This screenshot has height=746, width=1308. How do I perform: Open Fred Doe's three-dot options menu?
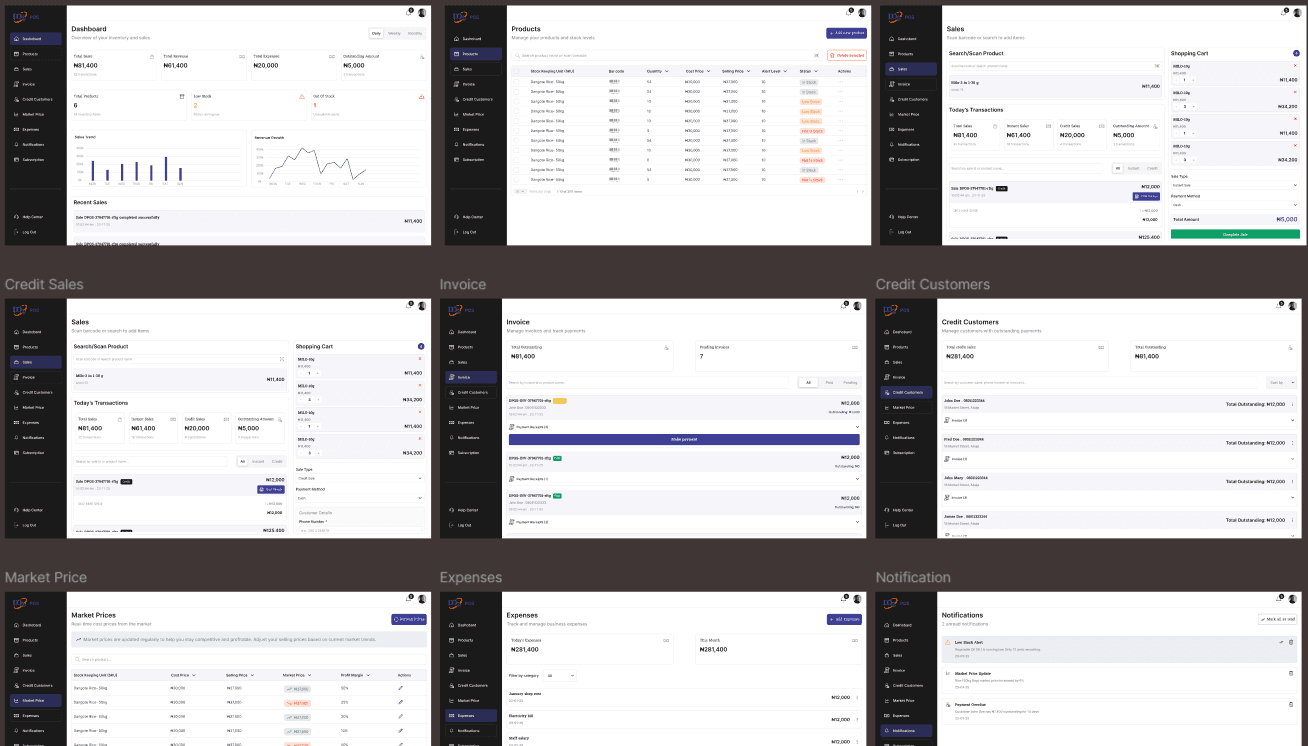(x=1292, y=442)
